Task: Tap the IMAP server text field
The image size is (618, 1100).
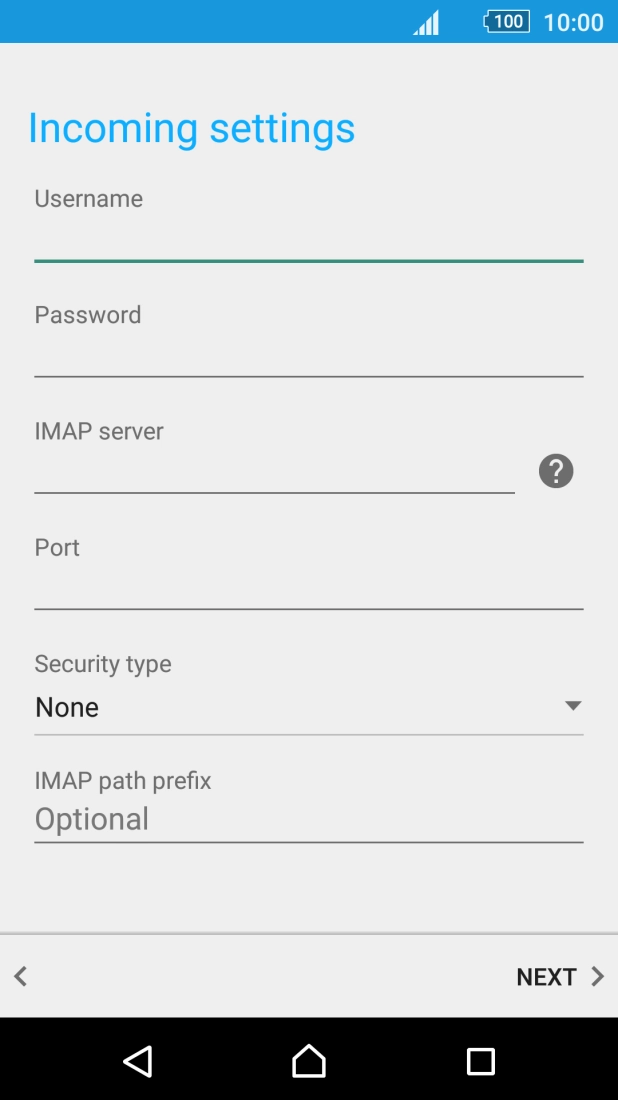Action: coord(274,472)
